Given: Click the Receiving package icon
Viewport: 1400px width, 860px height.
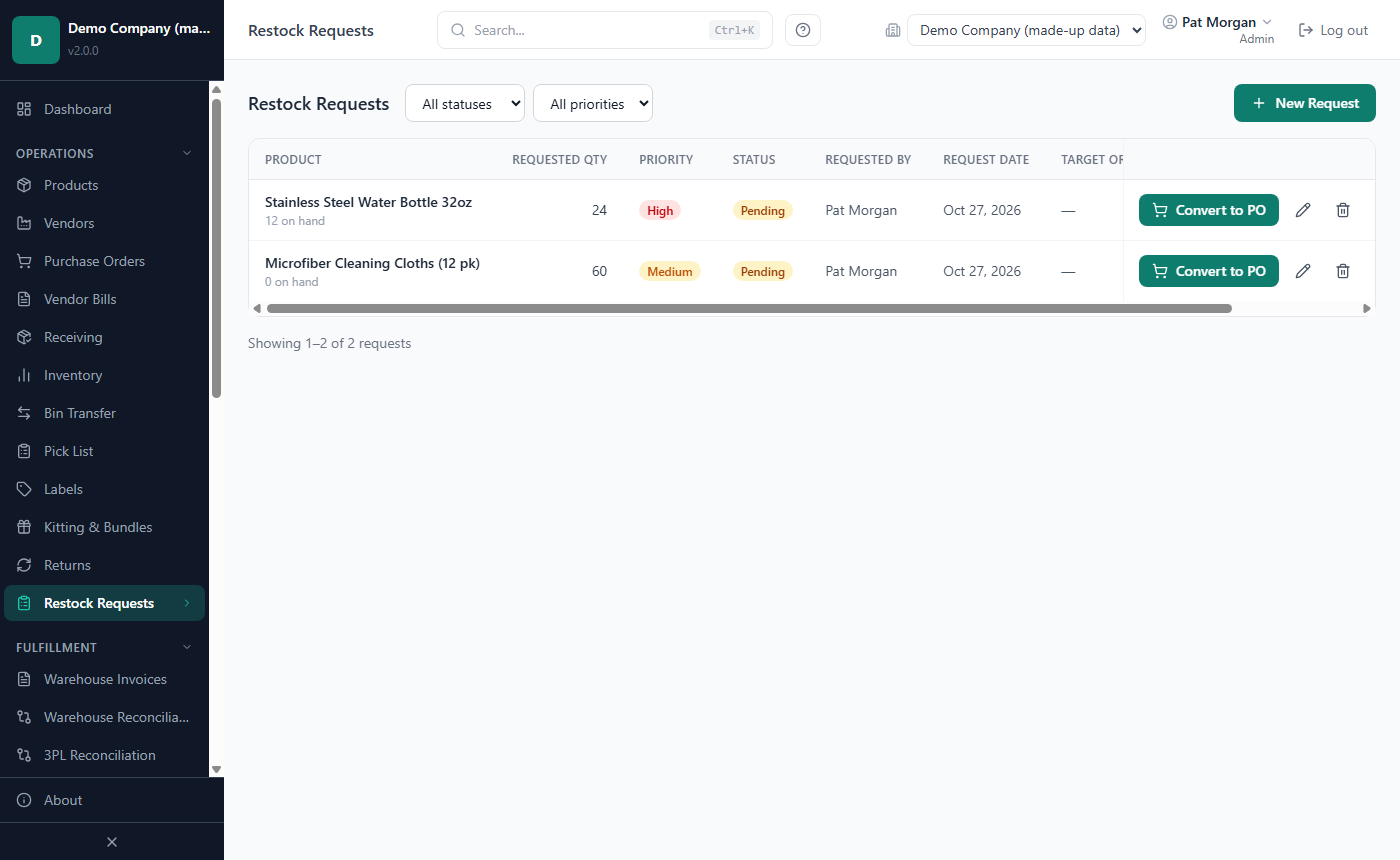Looking at the screenshot, I should click(24, 337).
